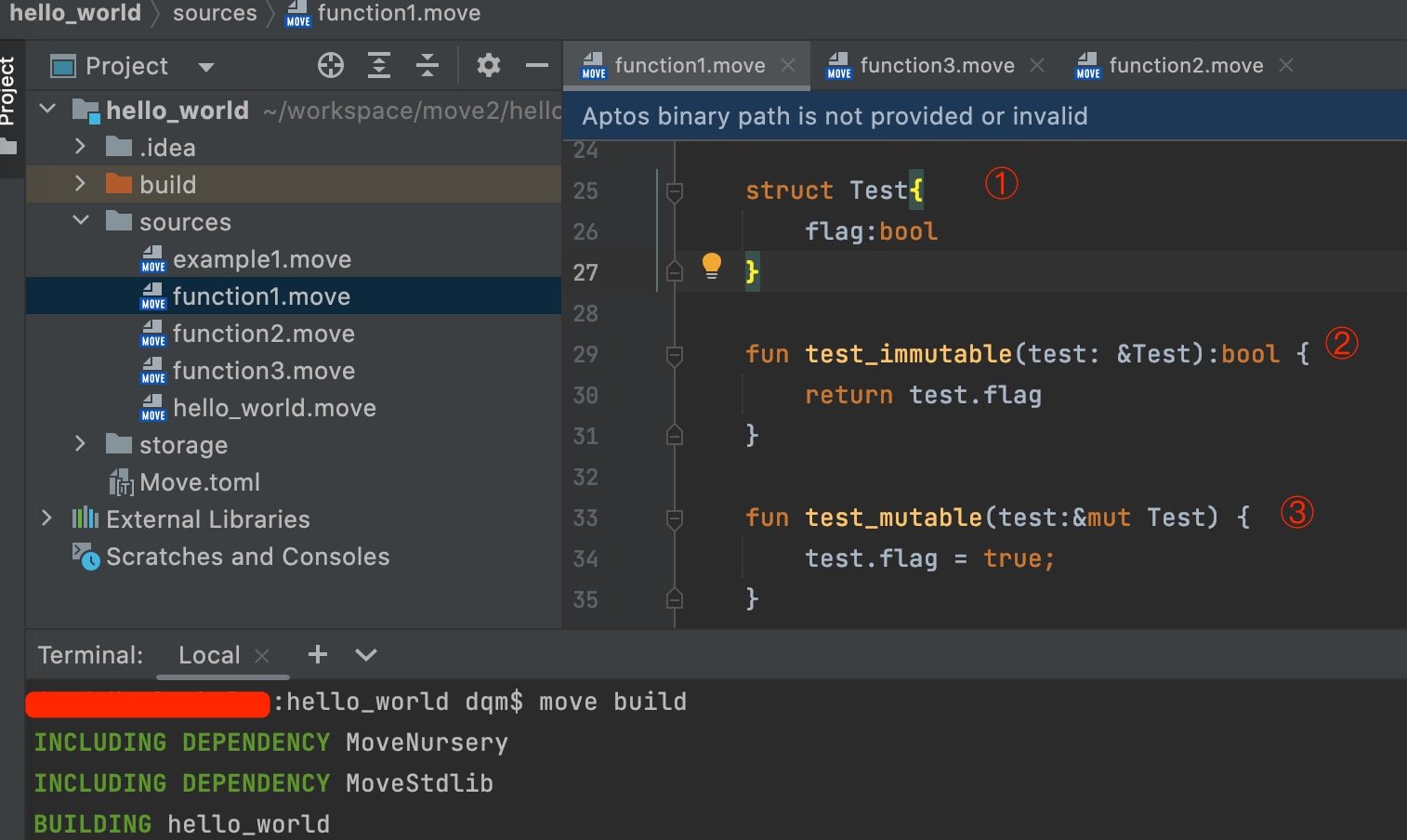Open Project panel settings gear
Viewport: 1407px width, 840px height.
point(488,65)
